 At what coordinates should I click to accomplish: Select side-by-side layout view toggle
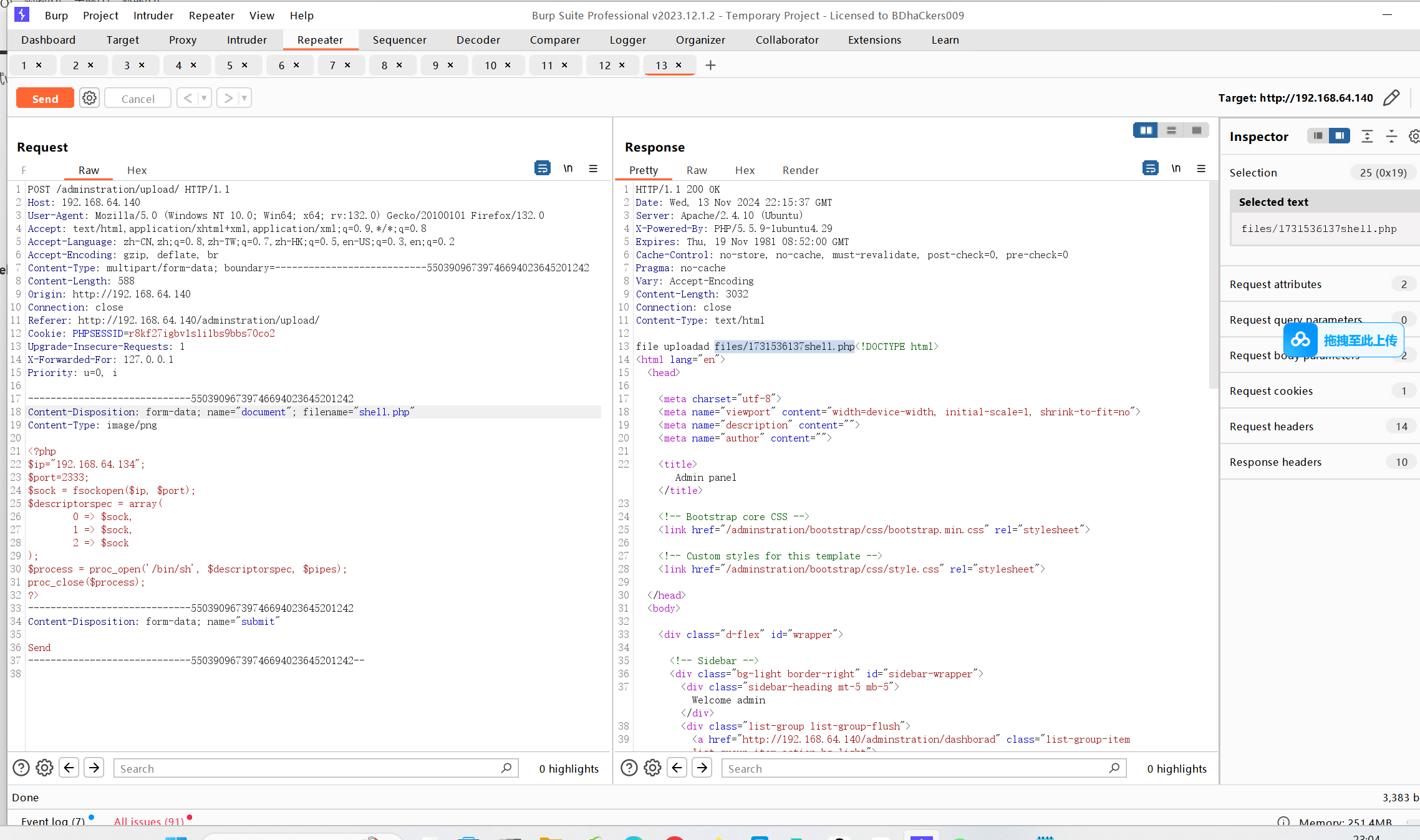tap(1146, 130)
